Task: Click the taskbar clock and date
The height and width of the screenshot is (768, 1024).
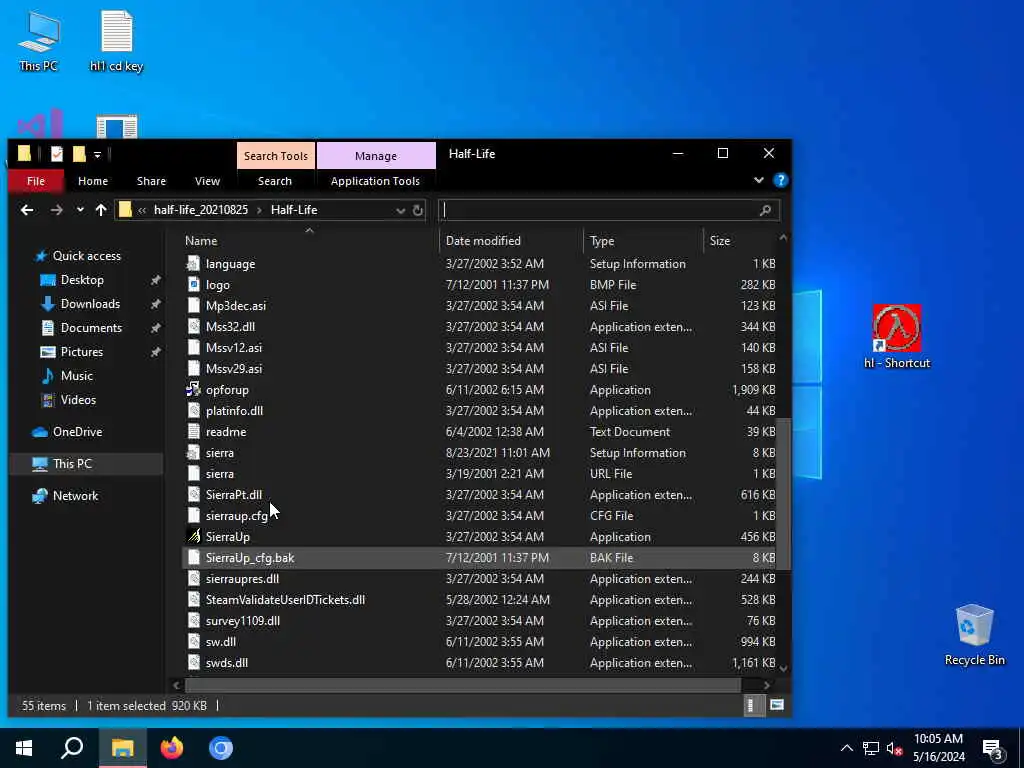Action: [938, 748]
